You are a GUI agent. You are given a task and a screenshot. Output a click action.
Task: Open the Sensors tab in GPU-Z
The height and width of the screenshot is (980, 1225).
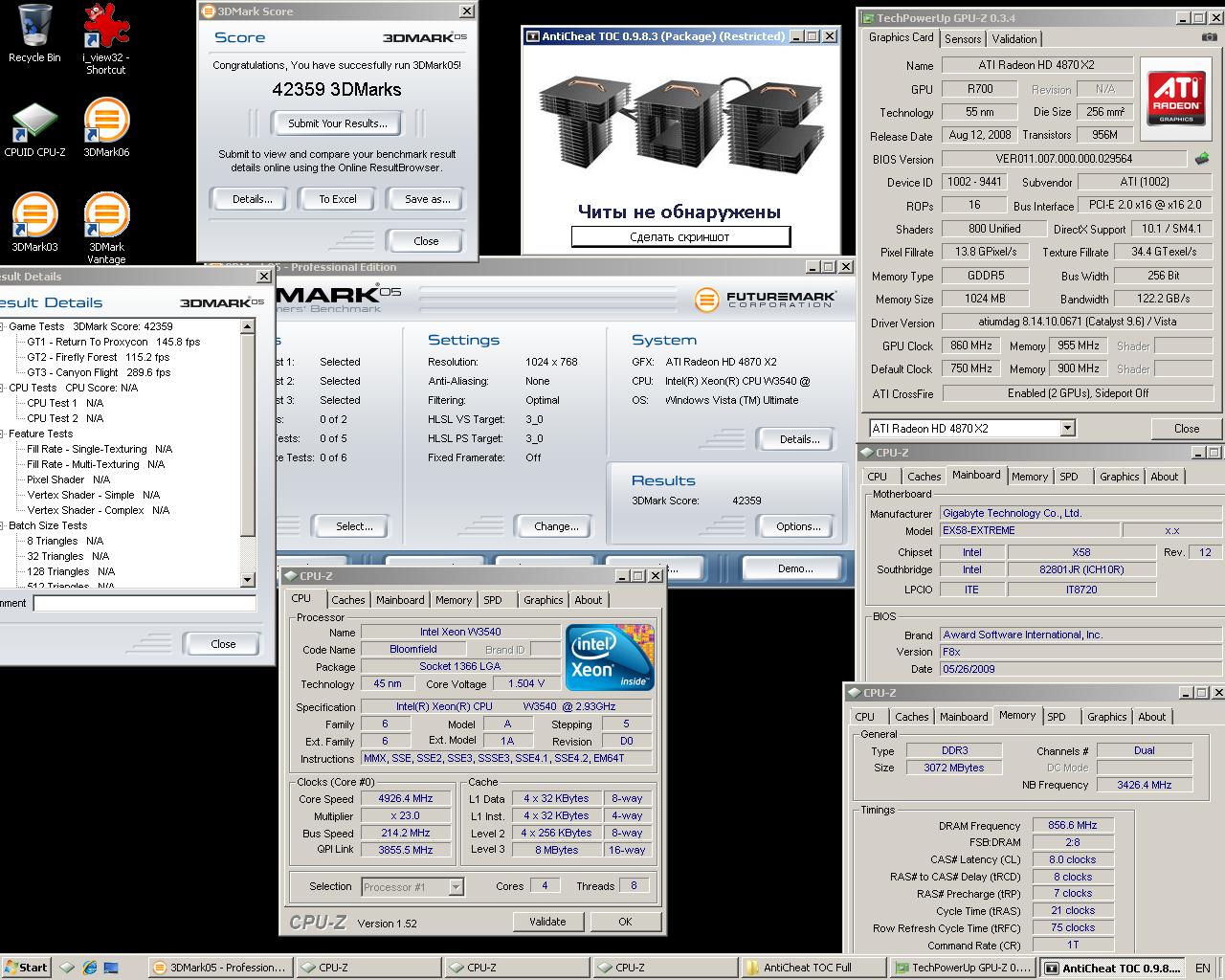[963, 39]
